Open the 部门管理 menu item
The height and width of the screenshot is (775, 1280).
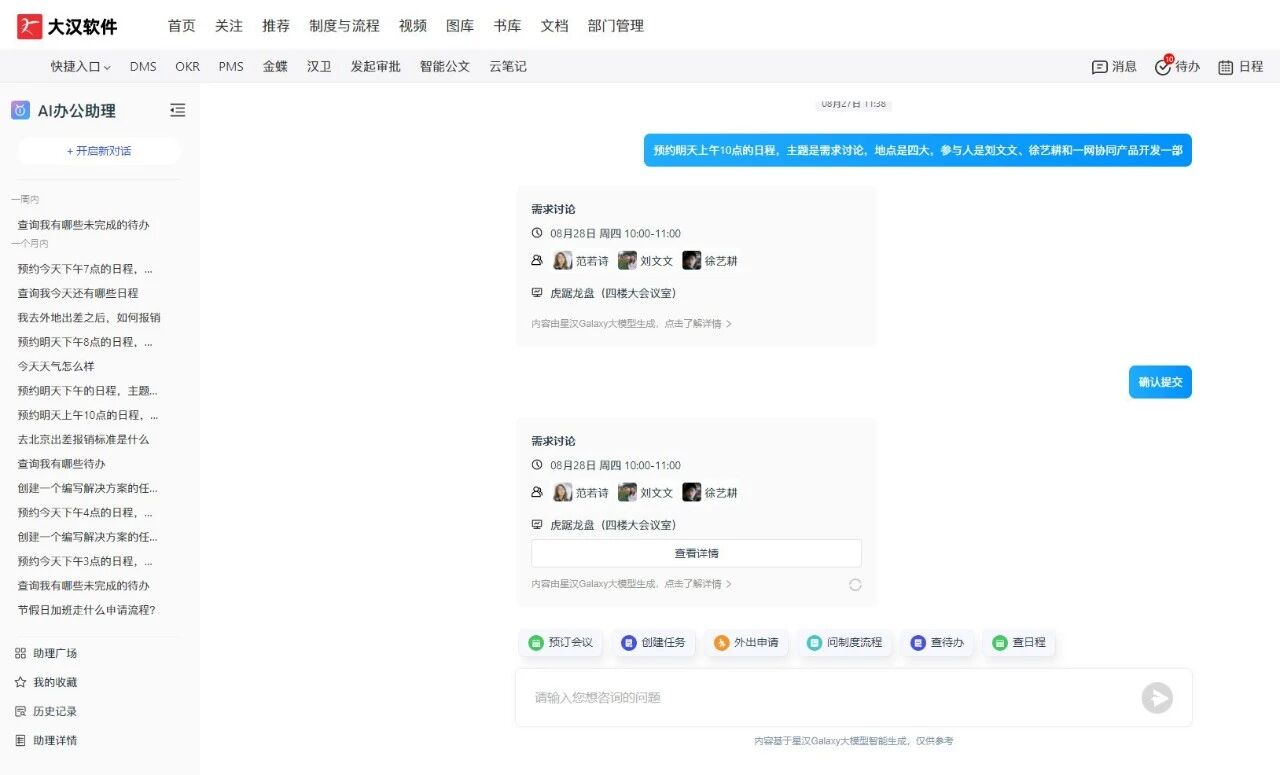615,26
